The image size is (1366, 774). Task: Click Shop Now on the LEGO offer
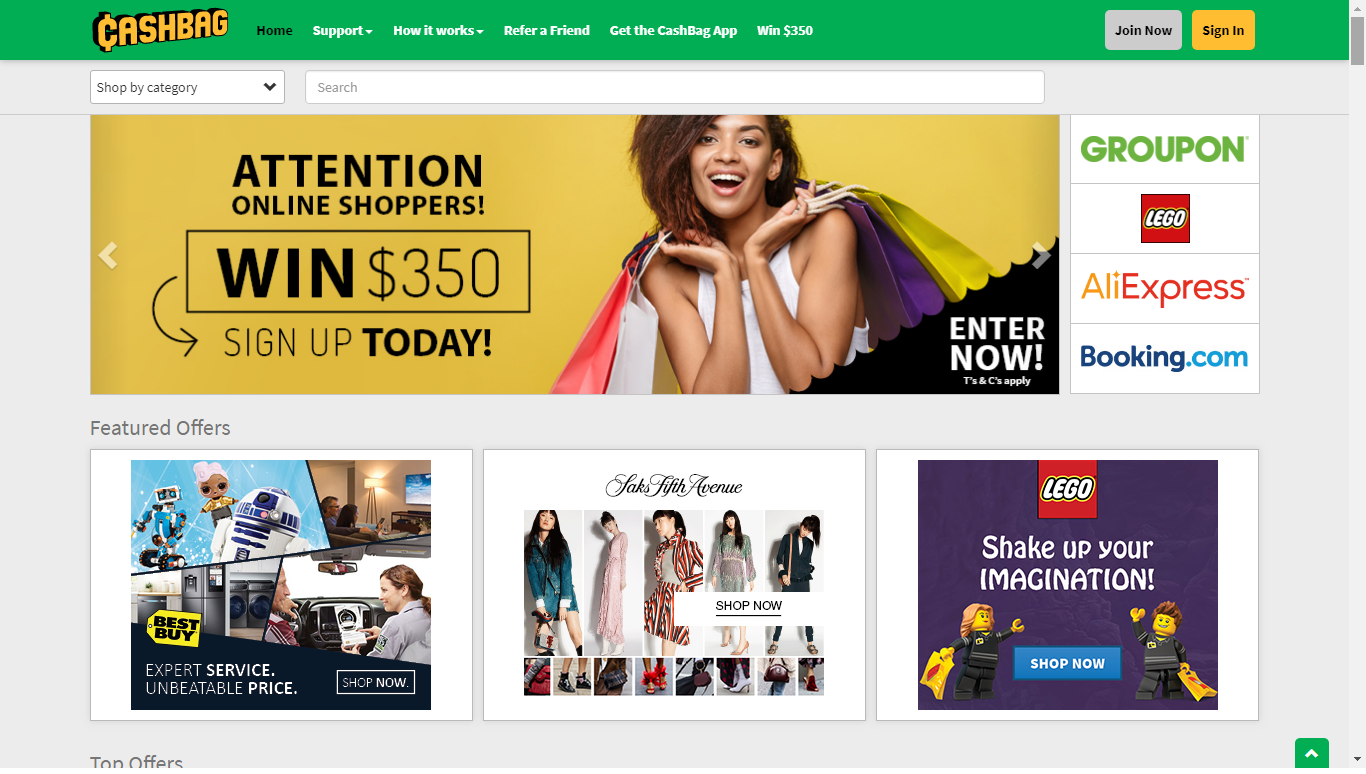(x=1067, y=663)
